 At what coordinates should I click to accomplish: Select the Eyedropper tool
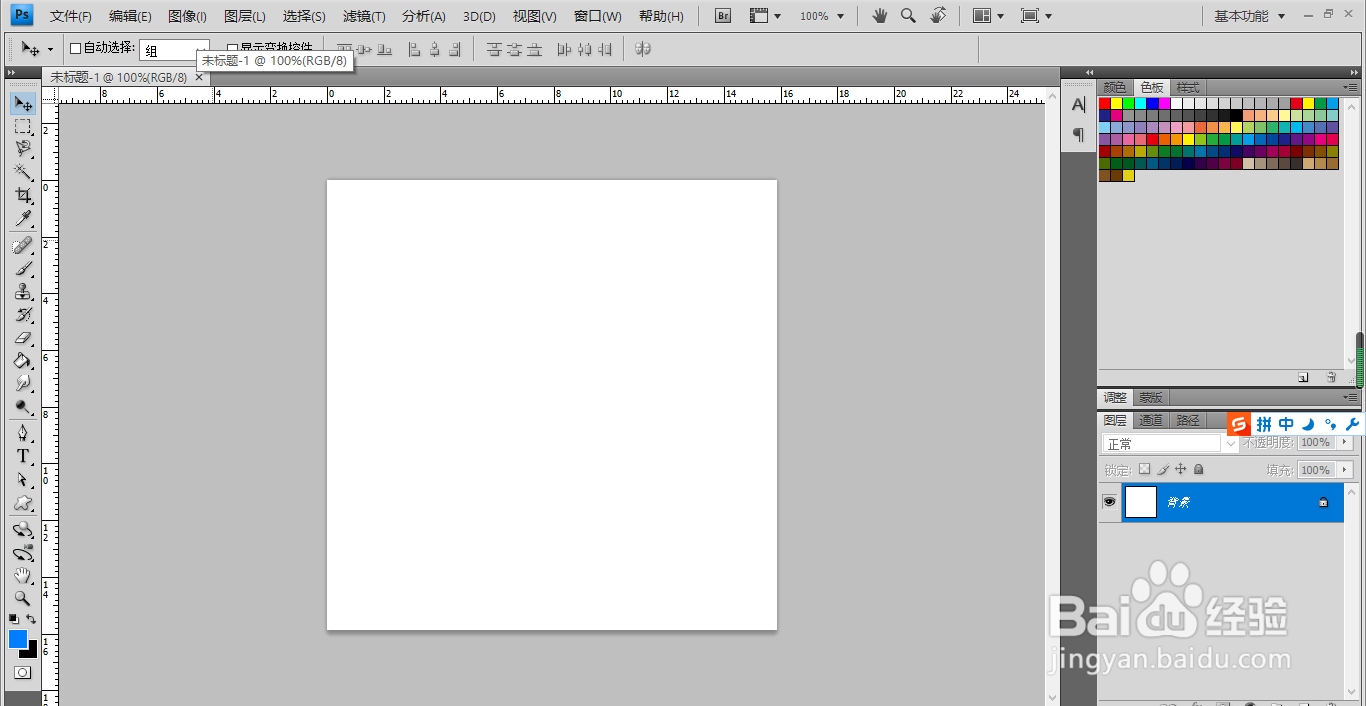click(x=23, y=218)
